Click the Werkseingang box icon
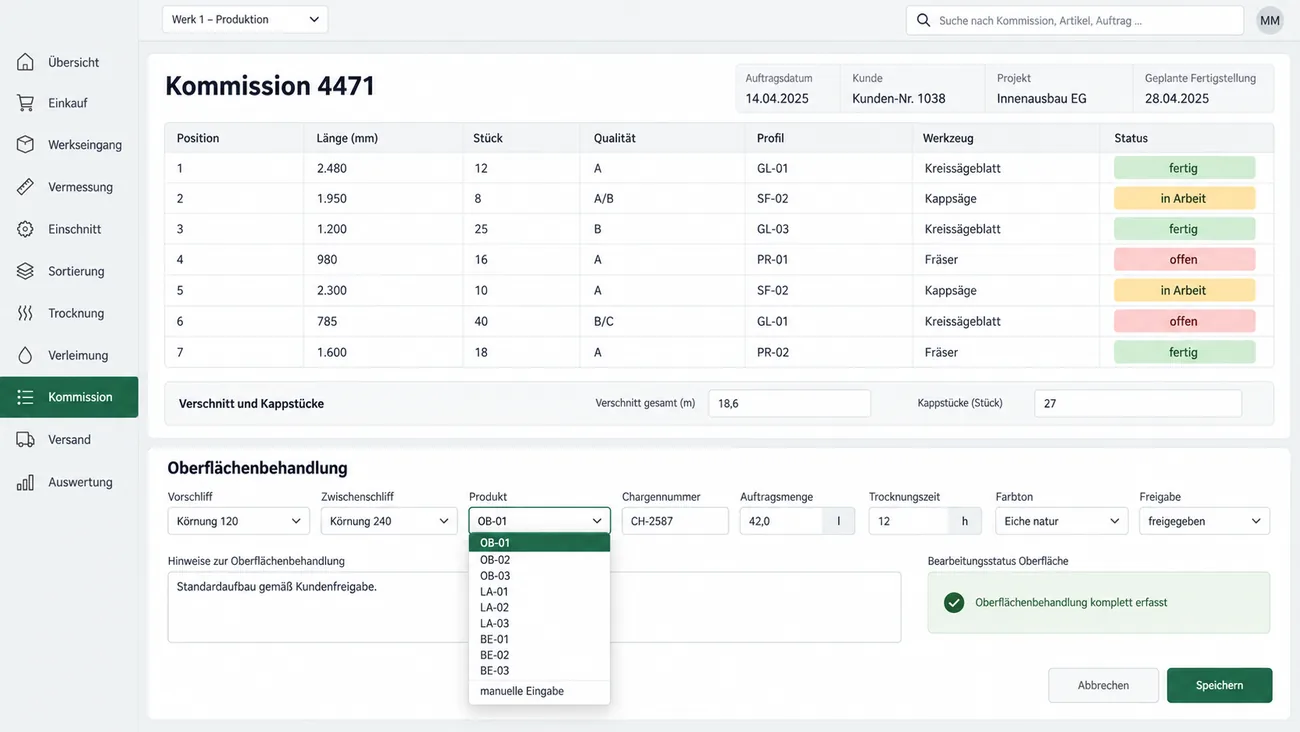Viewport: 1300px width, 732px height. (x=25, y=145)
